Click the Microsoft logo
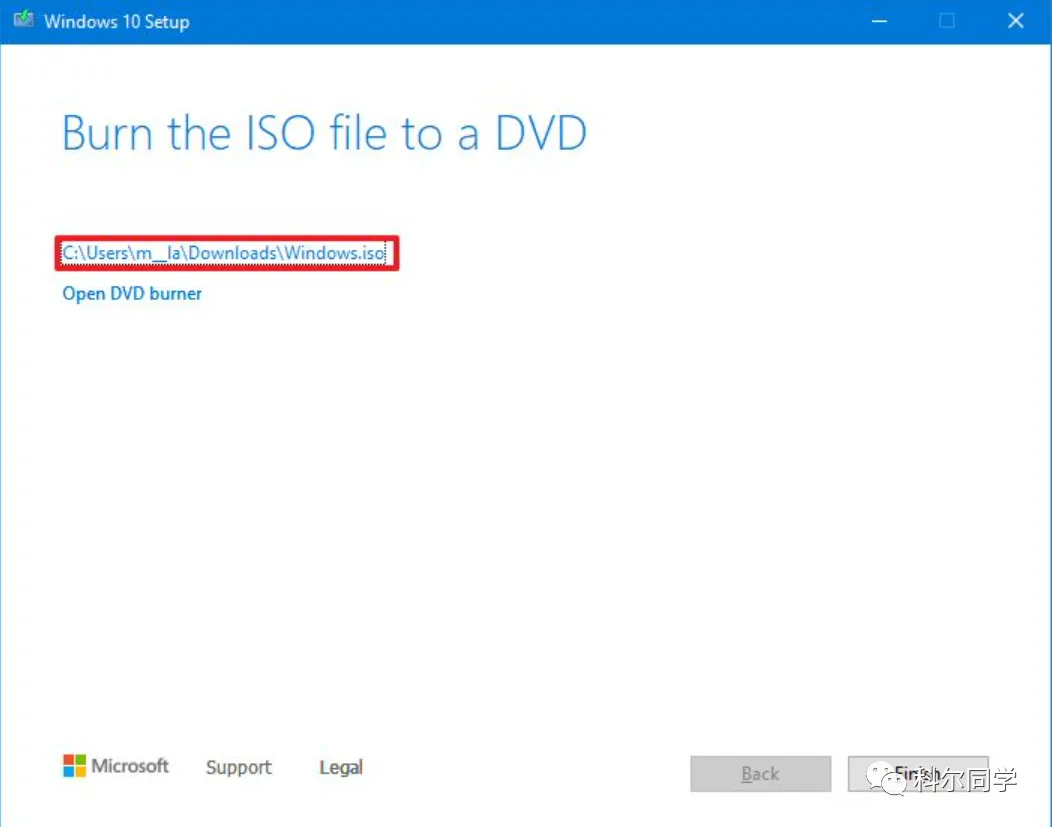 [115, 765]
